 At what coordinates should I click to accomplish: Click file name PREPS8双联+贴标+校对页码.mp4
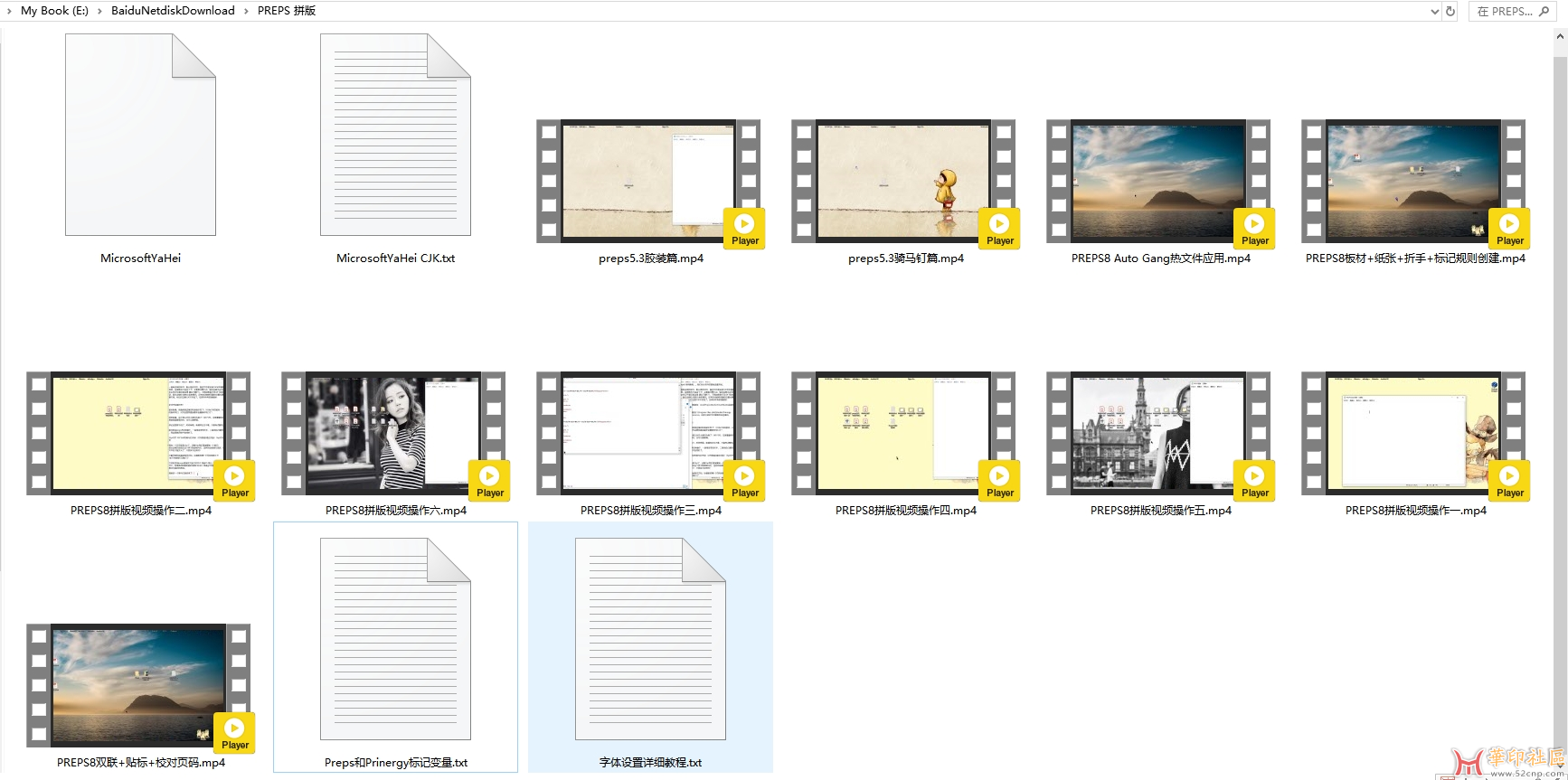(141, 763)
